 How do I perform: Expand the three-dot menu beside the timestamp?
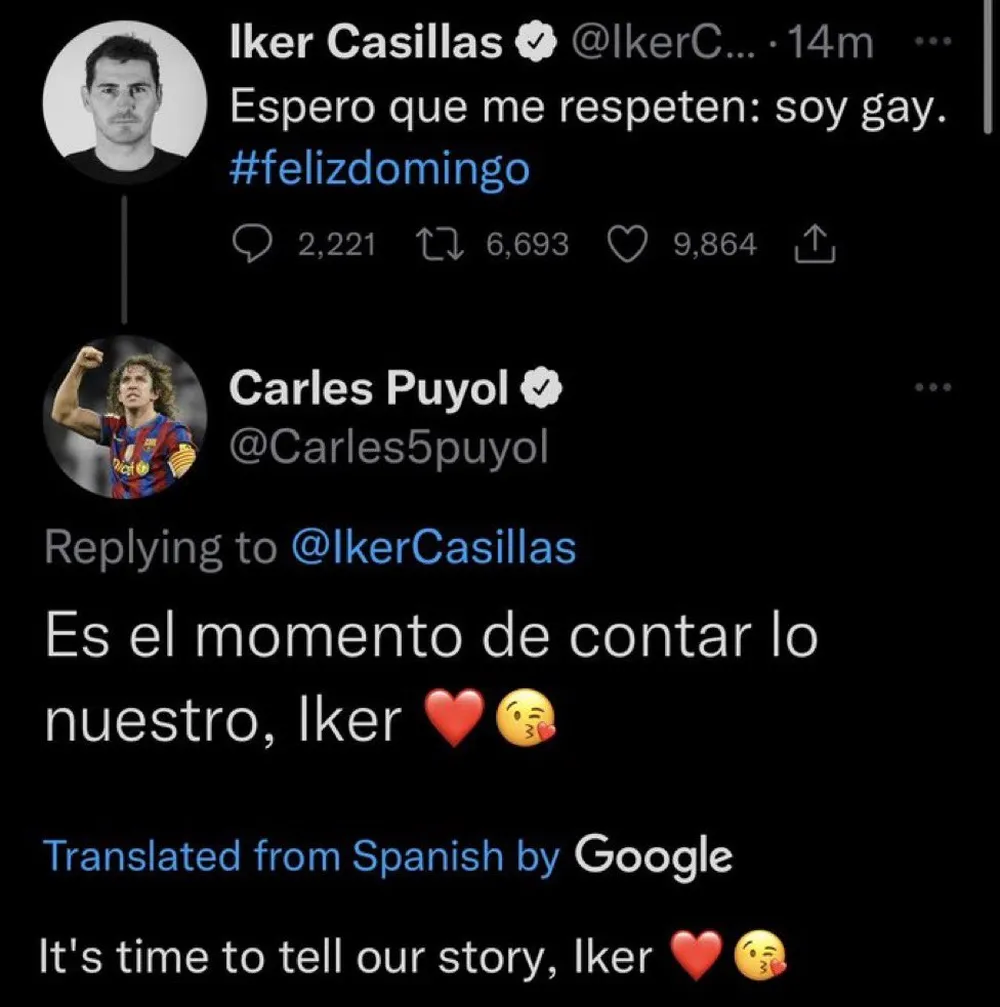[932, 42]
